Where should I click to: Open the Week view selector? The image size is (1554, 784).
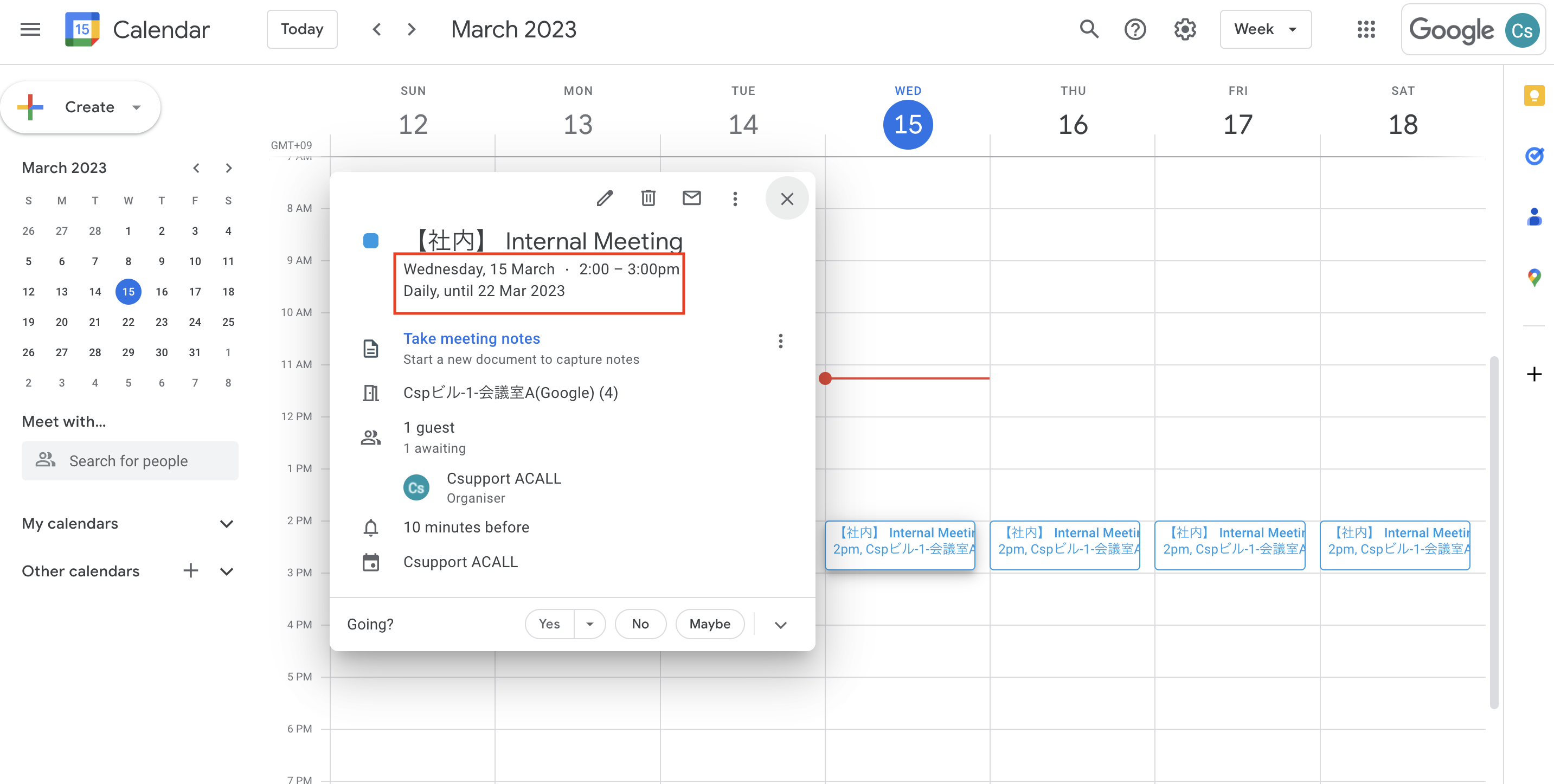point(1265,29)
